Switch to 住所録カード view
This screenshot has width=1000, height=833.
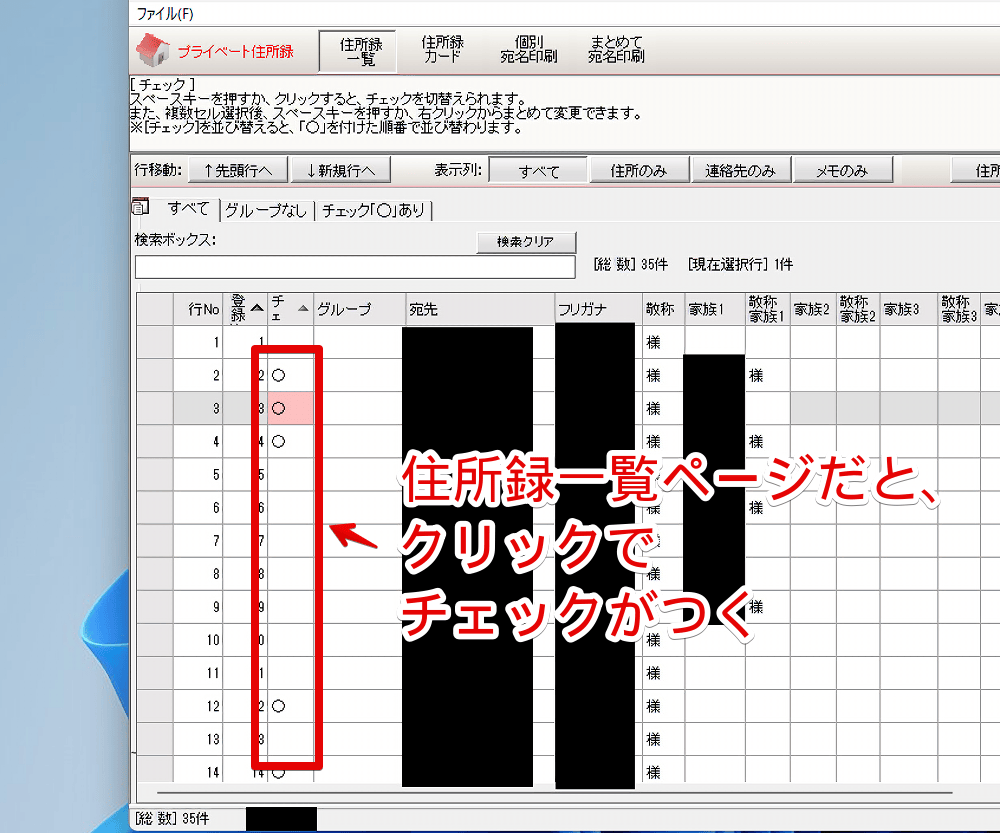[x=441, y=50]
